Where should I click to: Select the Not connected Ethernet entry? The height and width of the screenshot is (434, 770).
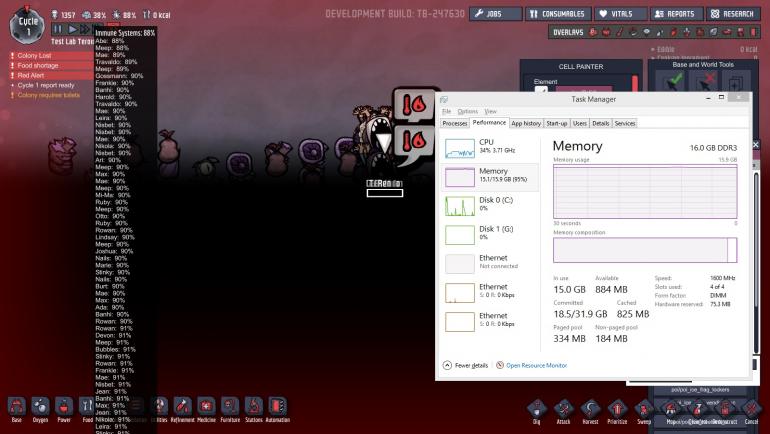[490, 264]
